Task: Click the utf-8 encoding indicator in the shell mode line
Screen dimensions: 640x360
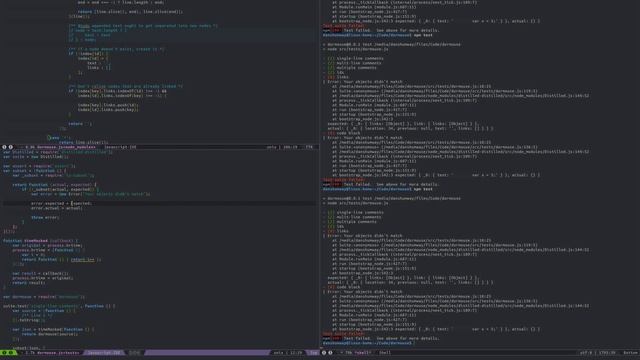Action: point(586,353)
